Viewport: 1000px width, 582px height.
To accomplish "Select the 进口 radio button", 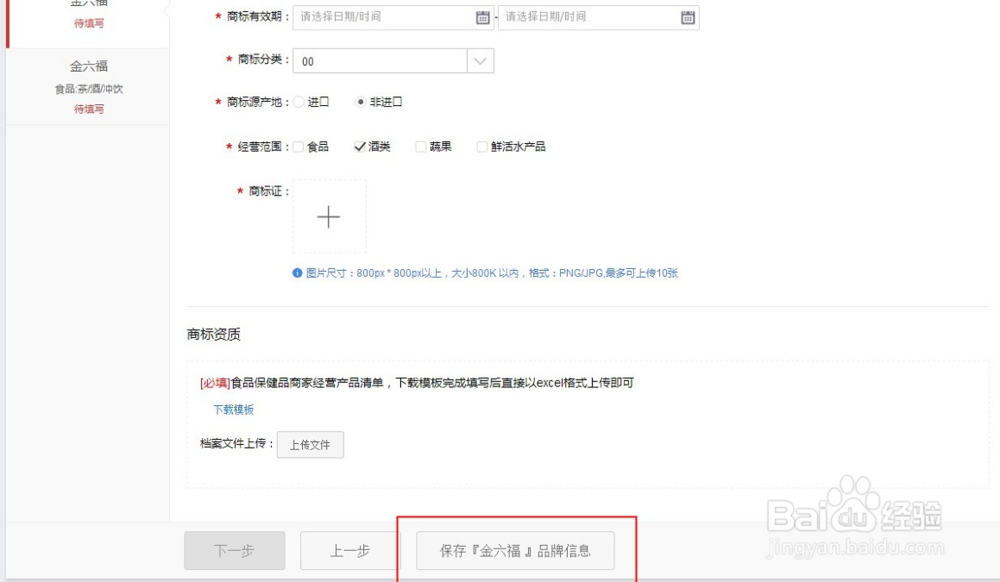I will [x=298, y=102].
